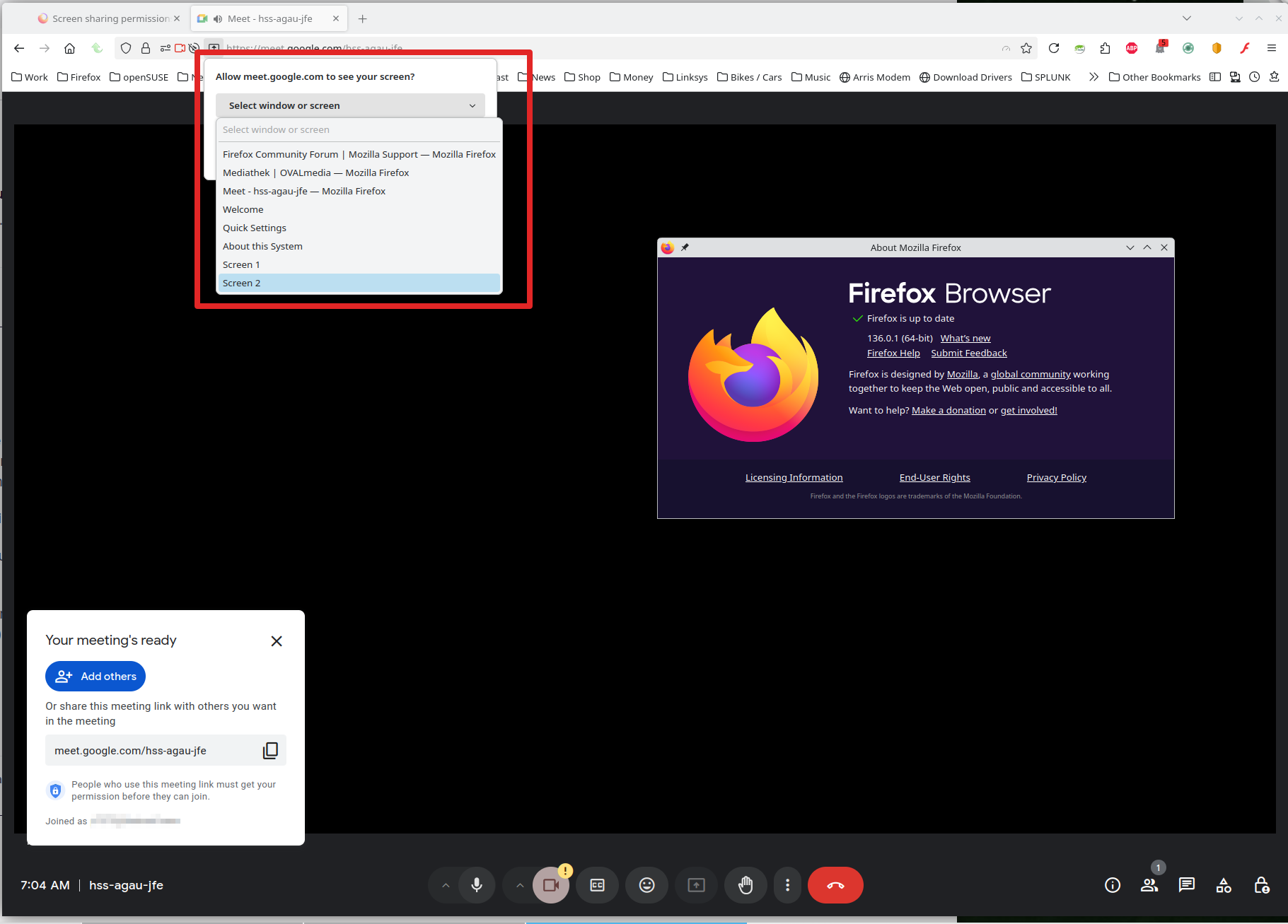Choose 'Mediathek | OVALmedia' window to share
Image resolution: width=1288 pixels, height=924 pixels.
click(359, 172)
